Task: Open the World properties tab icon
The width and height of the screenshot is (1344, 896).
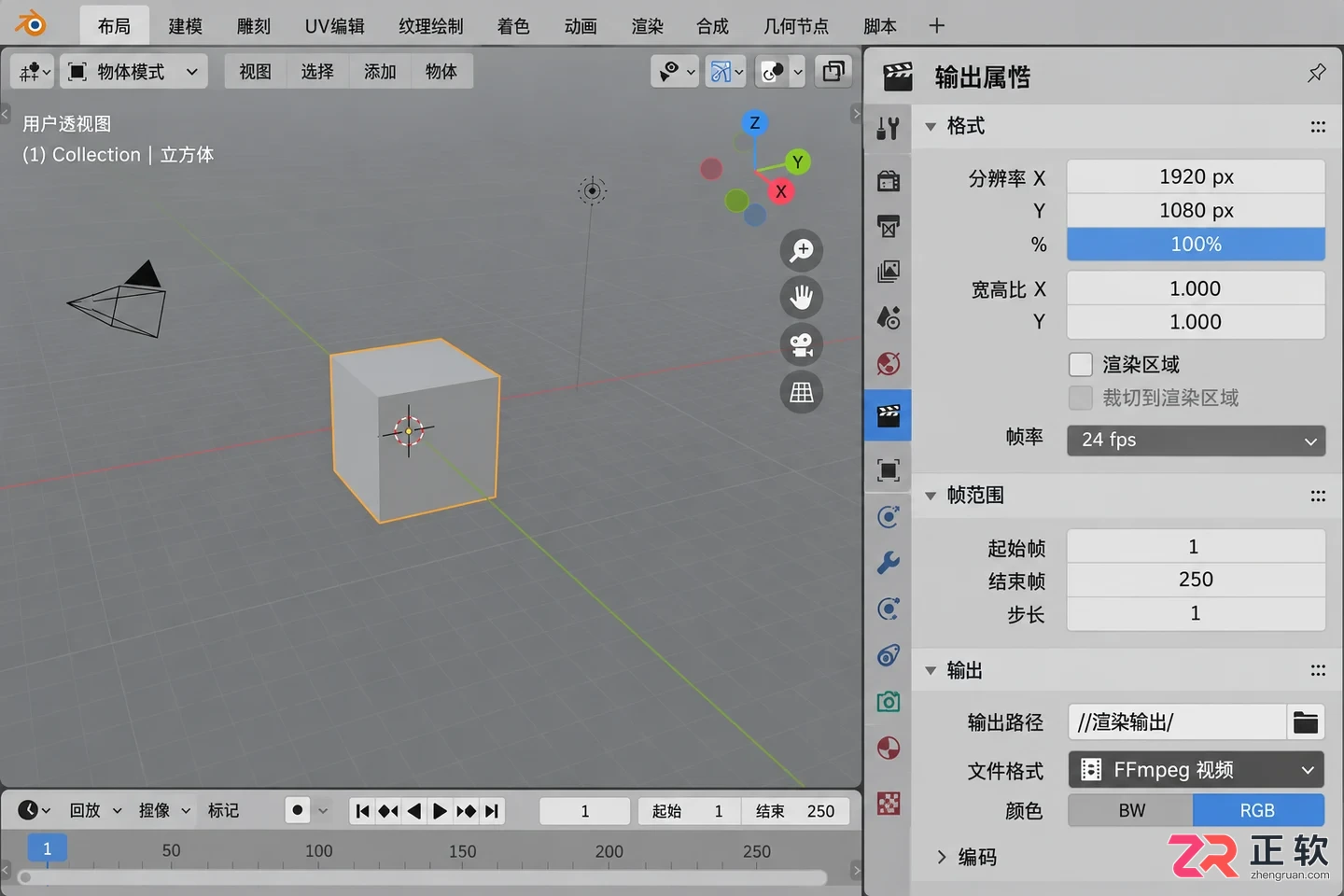Action: coord(889,363)
